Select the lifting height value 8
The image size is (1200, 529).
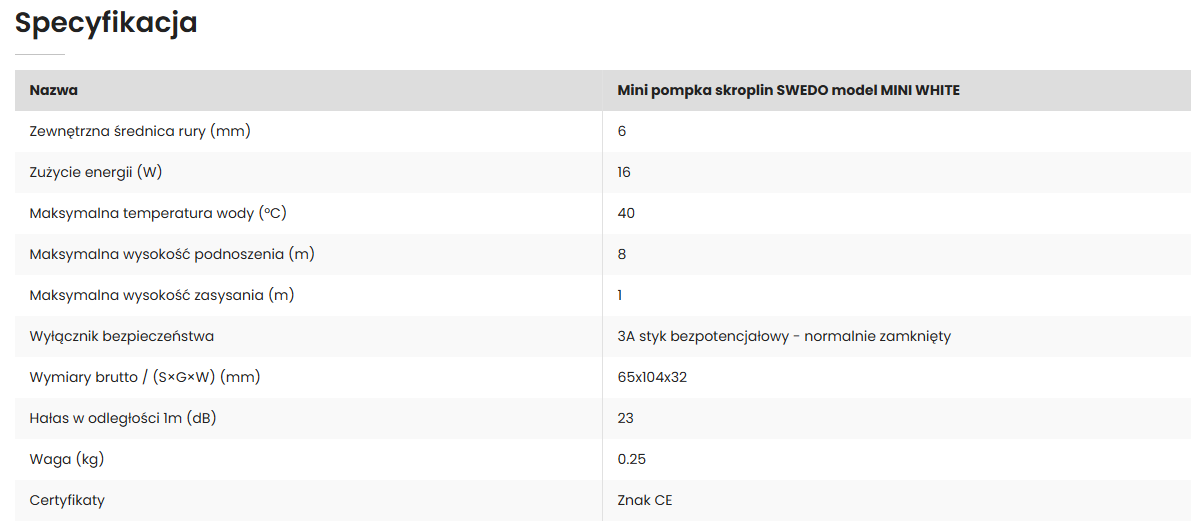point(622,254)
